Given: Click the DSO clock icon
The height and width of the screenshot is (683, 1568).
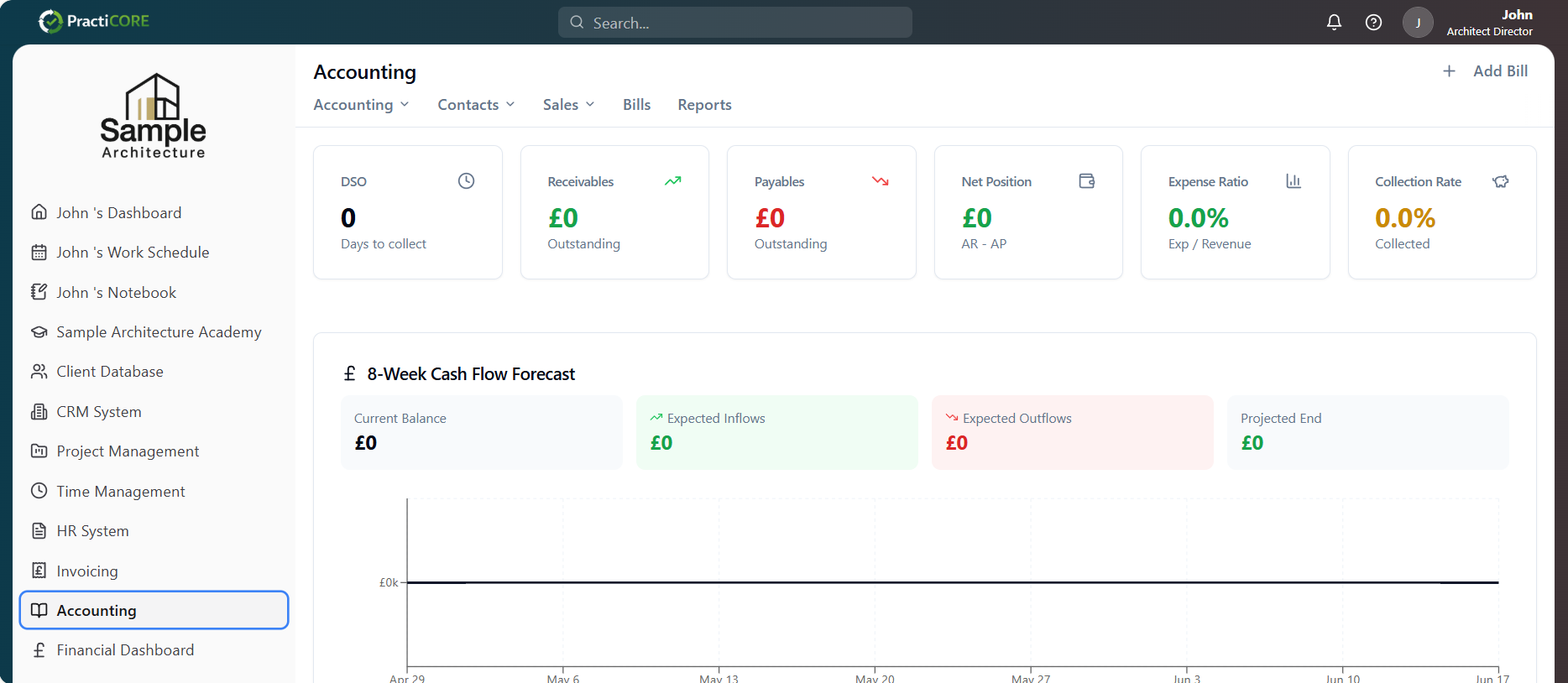Looking at the screenshot, I should (466, 181).
